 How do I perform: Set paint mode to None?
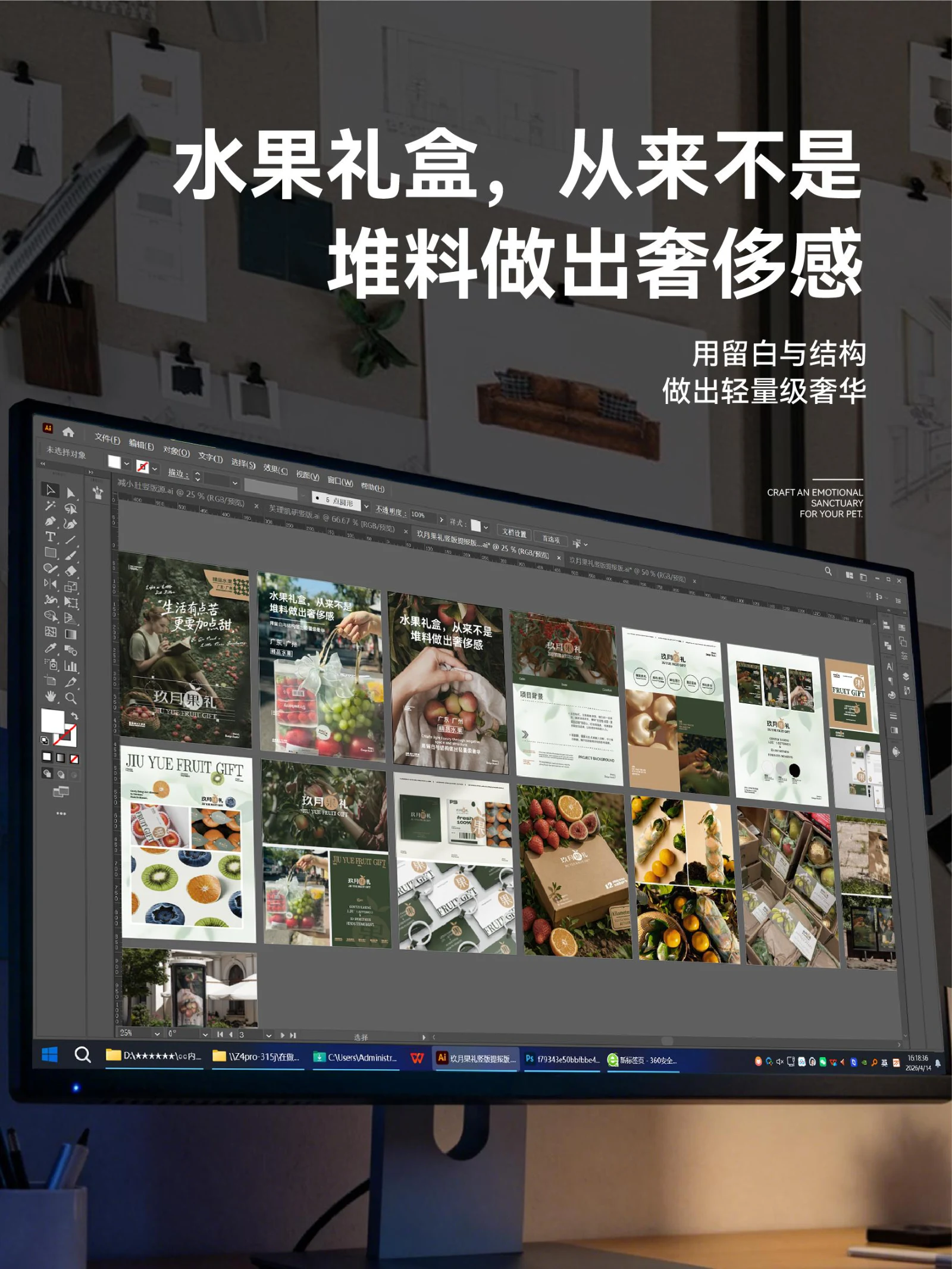(74, 759)
